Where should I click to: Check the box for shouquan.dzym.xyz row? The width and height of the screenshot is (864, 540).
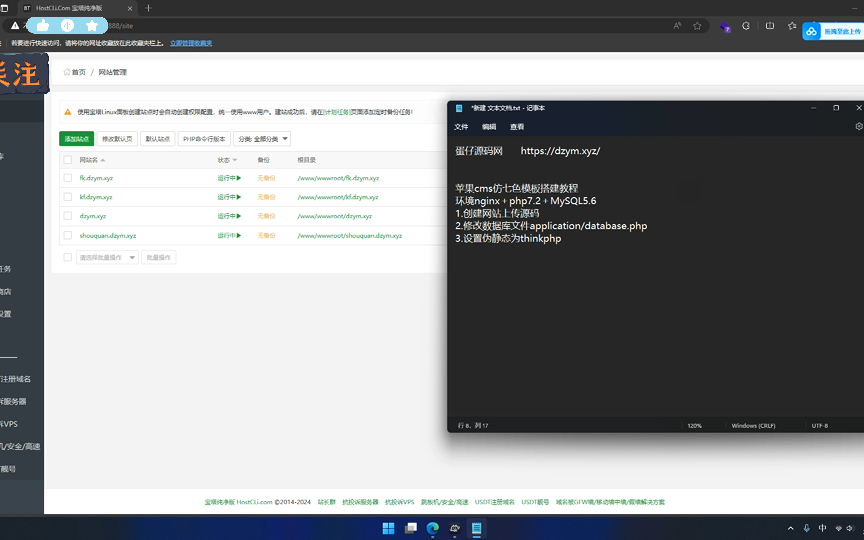[x=68, y=235]
